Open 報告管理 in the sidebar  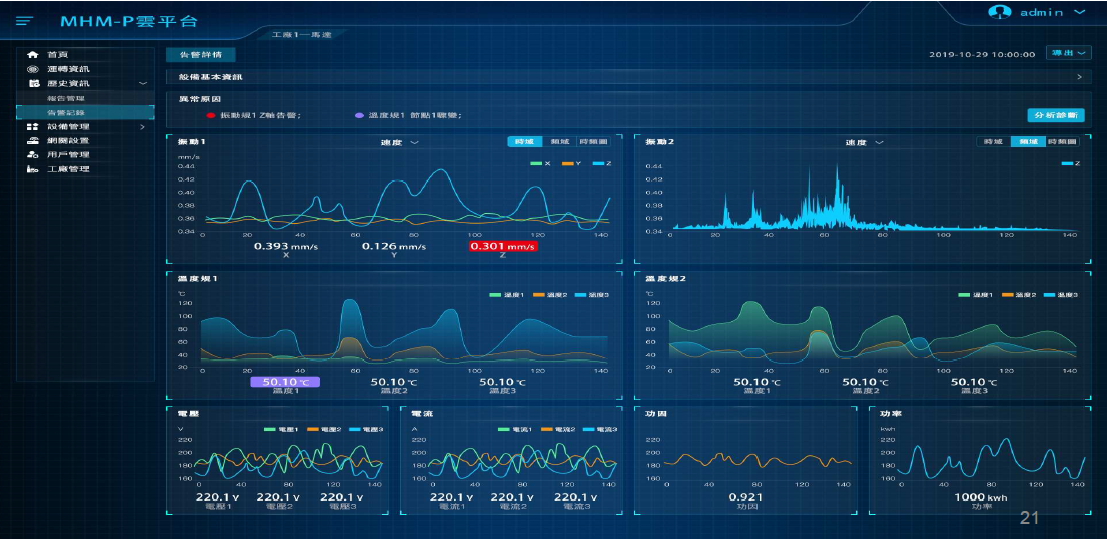click(x=66, y=98)
